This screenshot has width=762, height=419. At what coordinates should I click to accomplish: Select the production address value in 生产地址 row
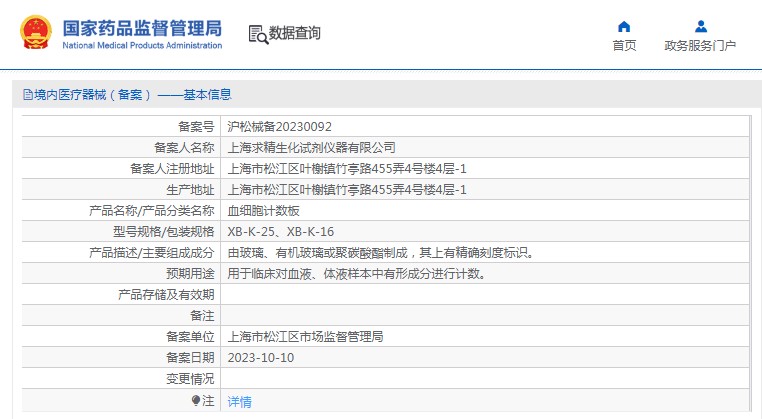tap(347, 190)
